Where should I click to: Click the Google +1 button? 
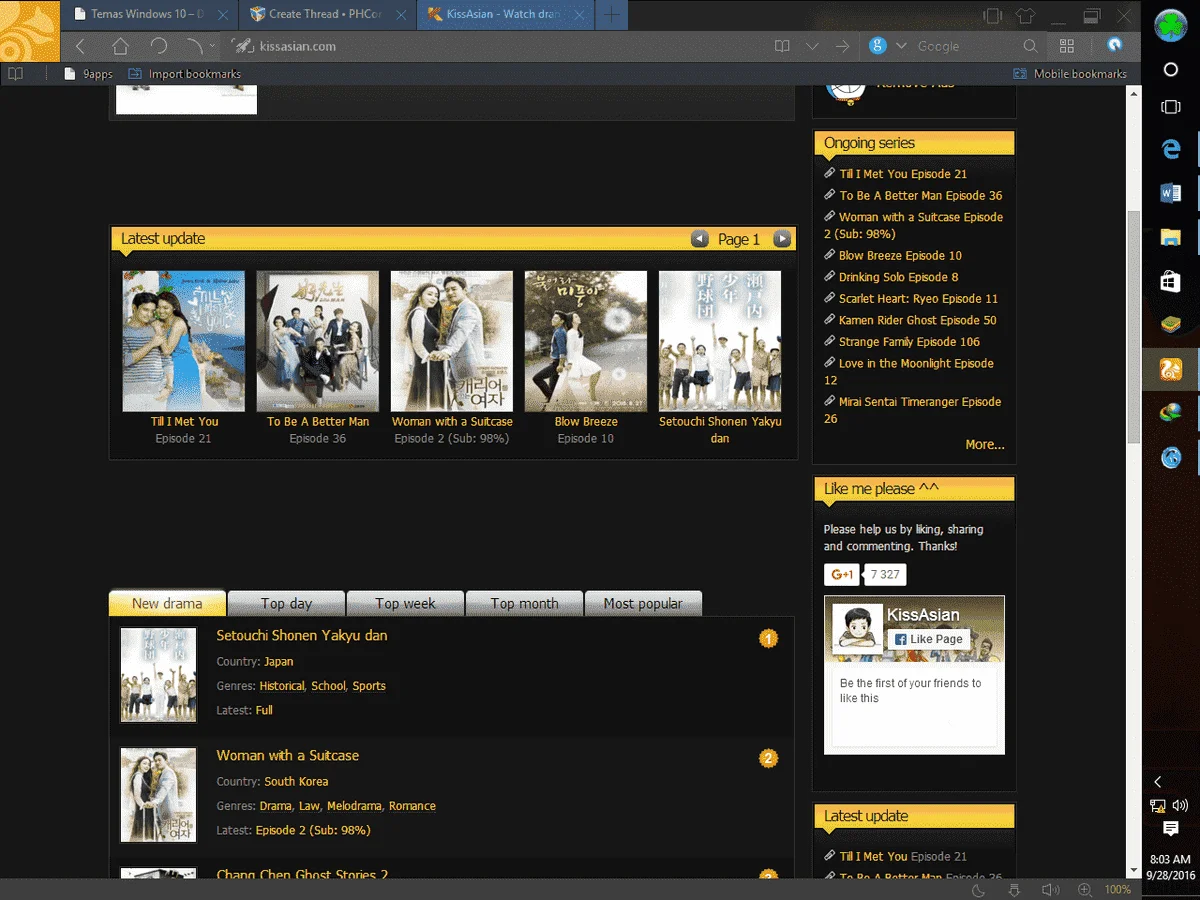(x=841, y=574)
